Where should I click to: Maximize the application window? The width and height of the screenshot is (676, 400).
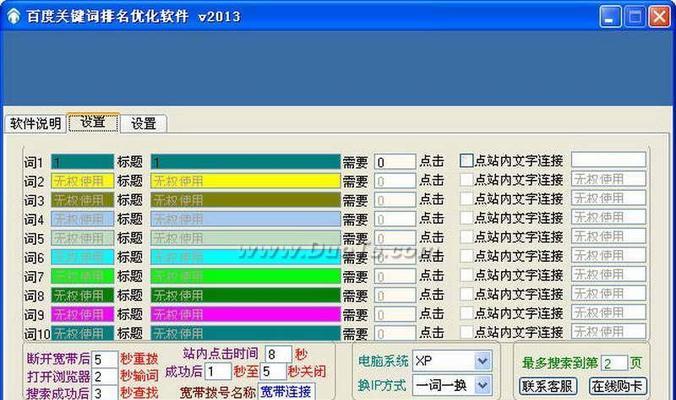tap(634, 17)
